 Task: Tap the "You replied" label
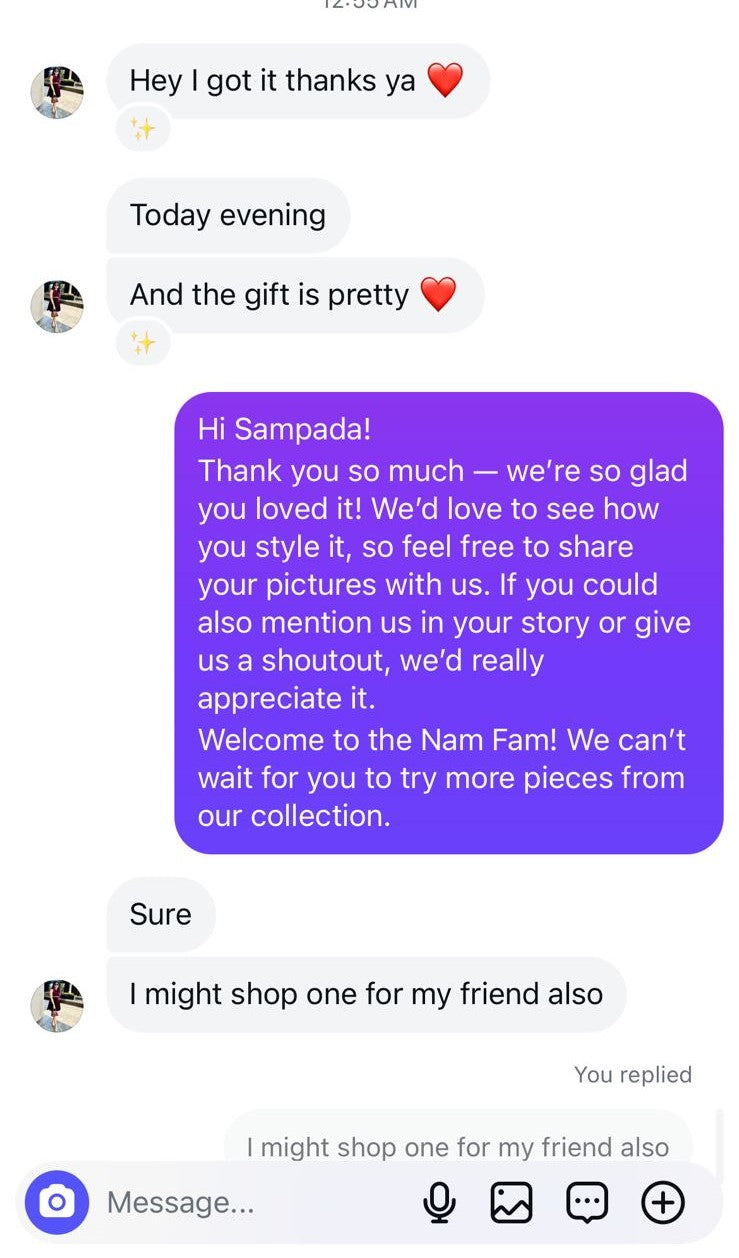(x=632, y=1075)
